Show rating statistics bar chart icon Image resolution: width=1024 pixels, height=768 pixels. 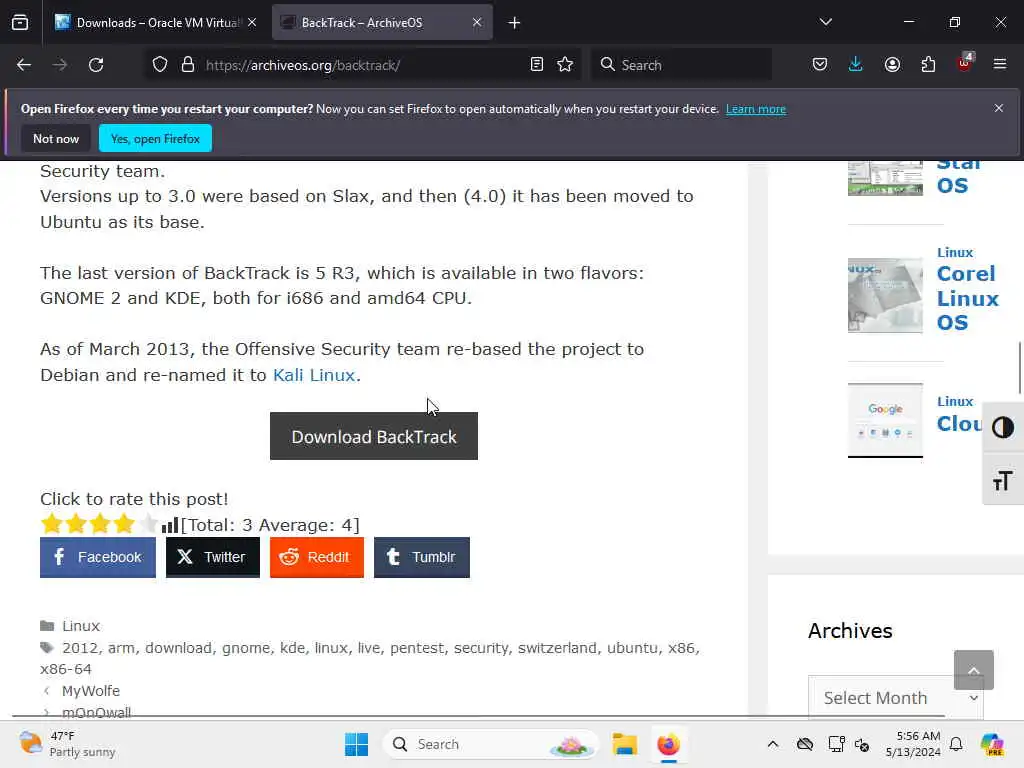coord(170,525)
